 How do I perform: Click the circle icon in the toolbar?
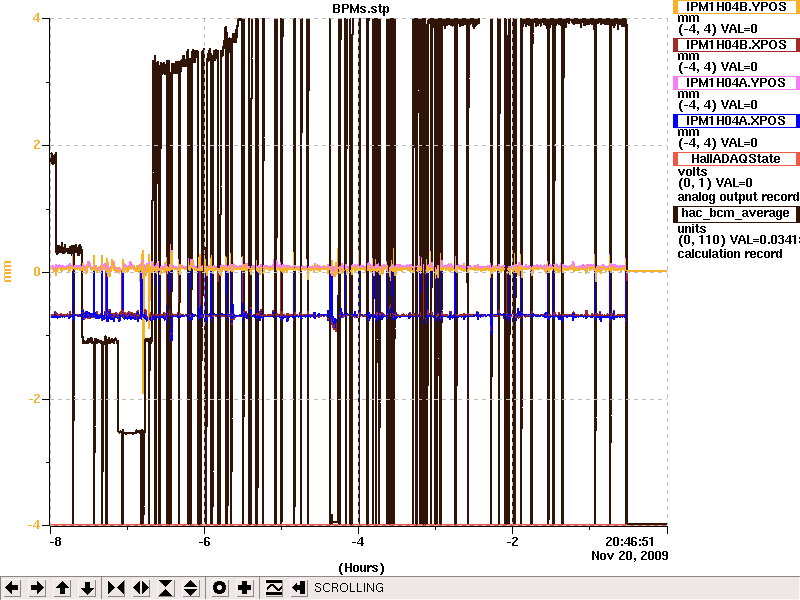219,588
